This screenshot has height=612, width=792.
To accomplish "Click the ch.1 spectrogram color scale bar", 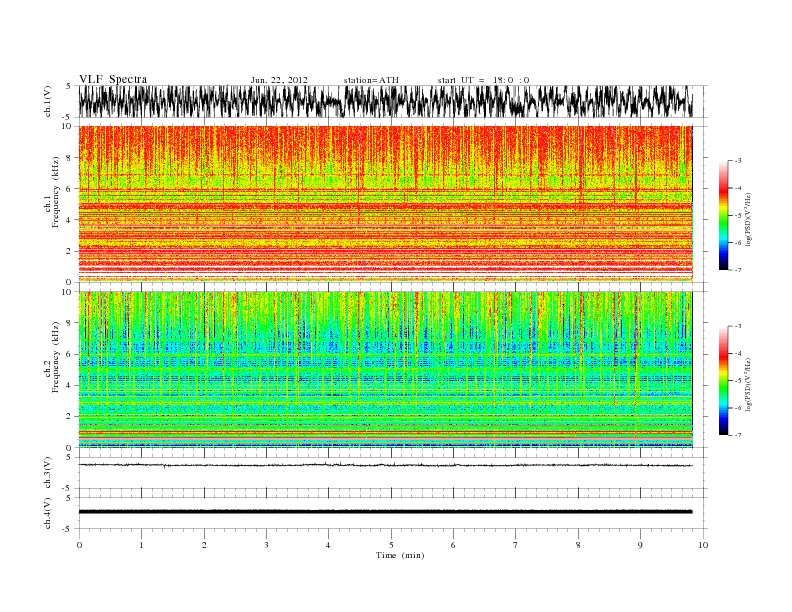I will [723, 215].
